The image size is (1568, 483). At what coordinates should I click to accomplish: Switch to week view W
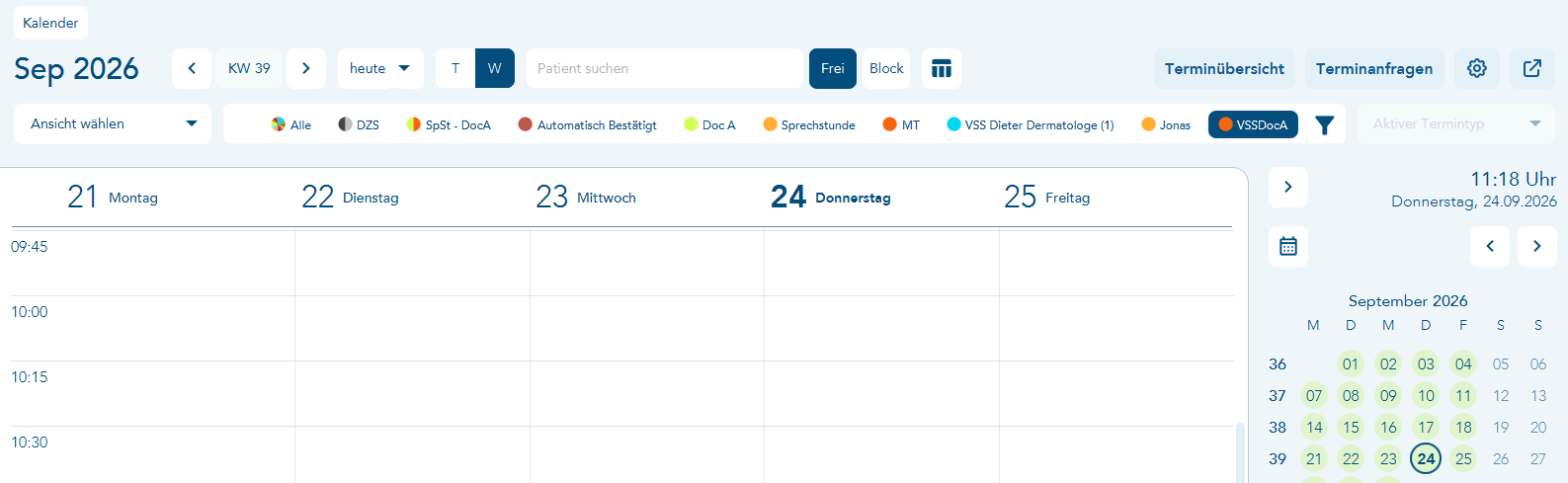pos(495,68)
